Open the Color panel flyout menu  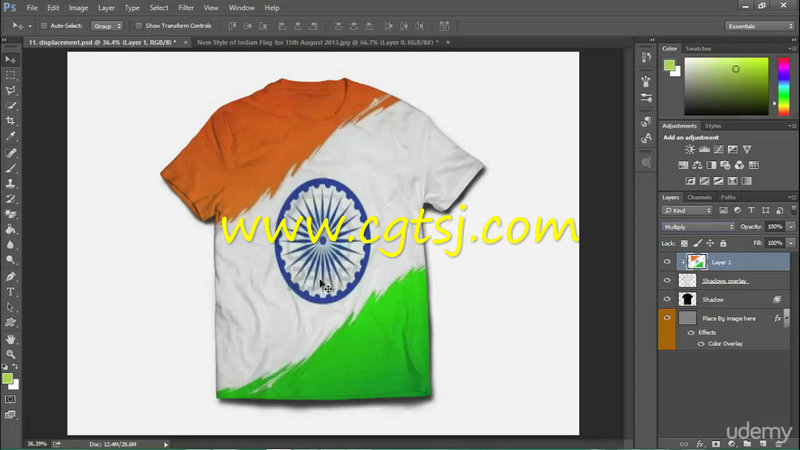(790, 48)
